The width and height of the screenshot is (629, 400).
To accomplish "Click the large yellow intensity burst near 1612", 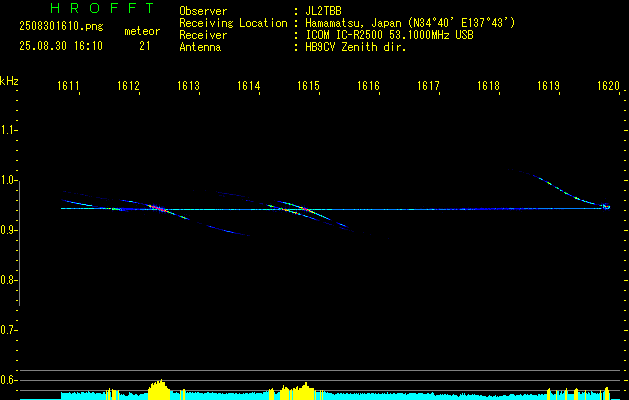I will tap(159, 389).
